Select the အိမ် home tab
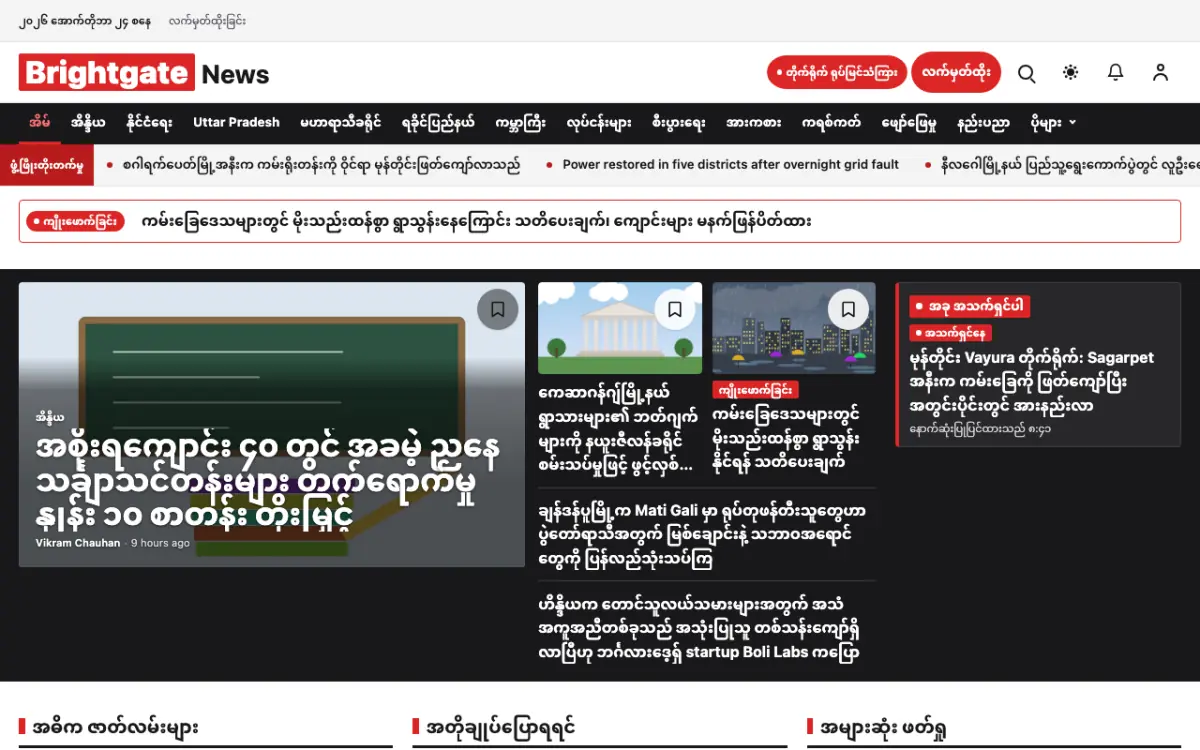1200x750 pixels. [x=40, y=123]
